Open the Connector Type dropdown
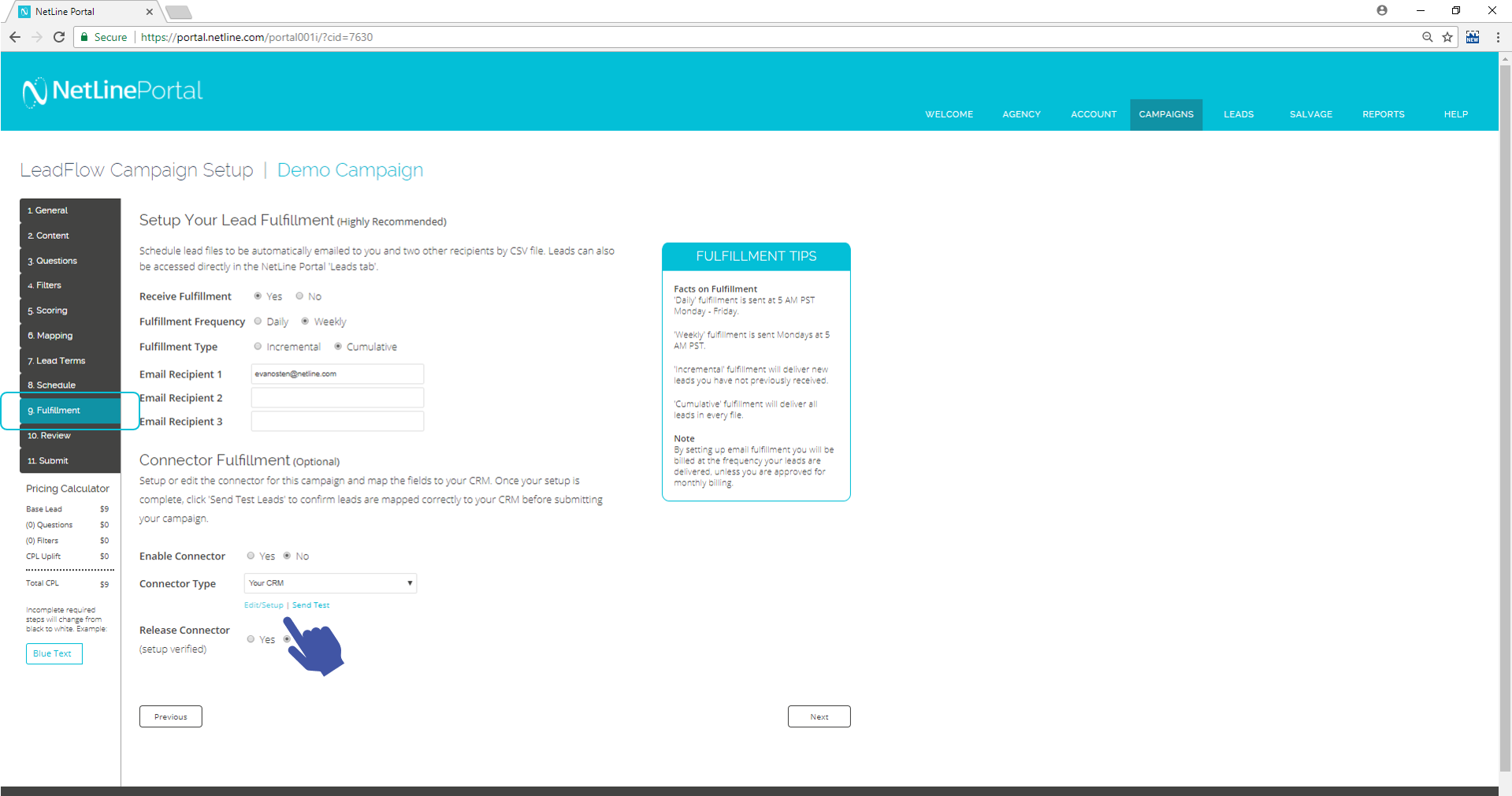This screenshot has width=1512, height=796. 330,583
